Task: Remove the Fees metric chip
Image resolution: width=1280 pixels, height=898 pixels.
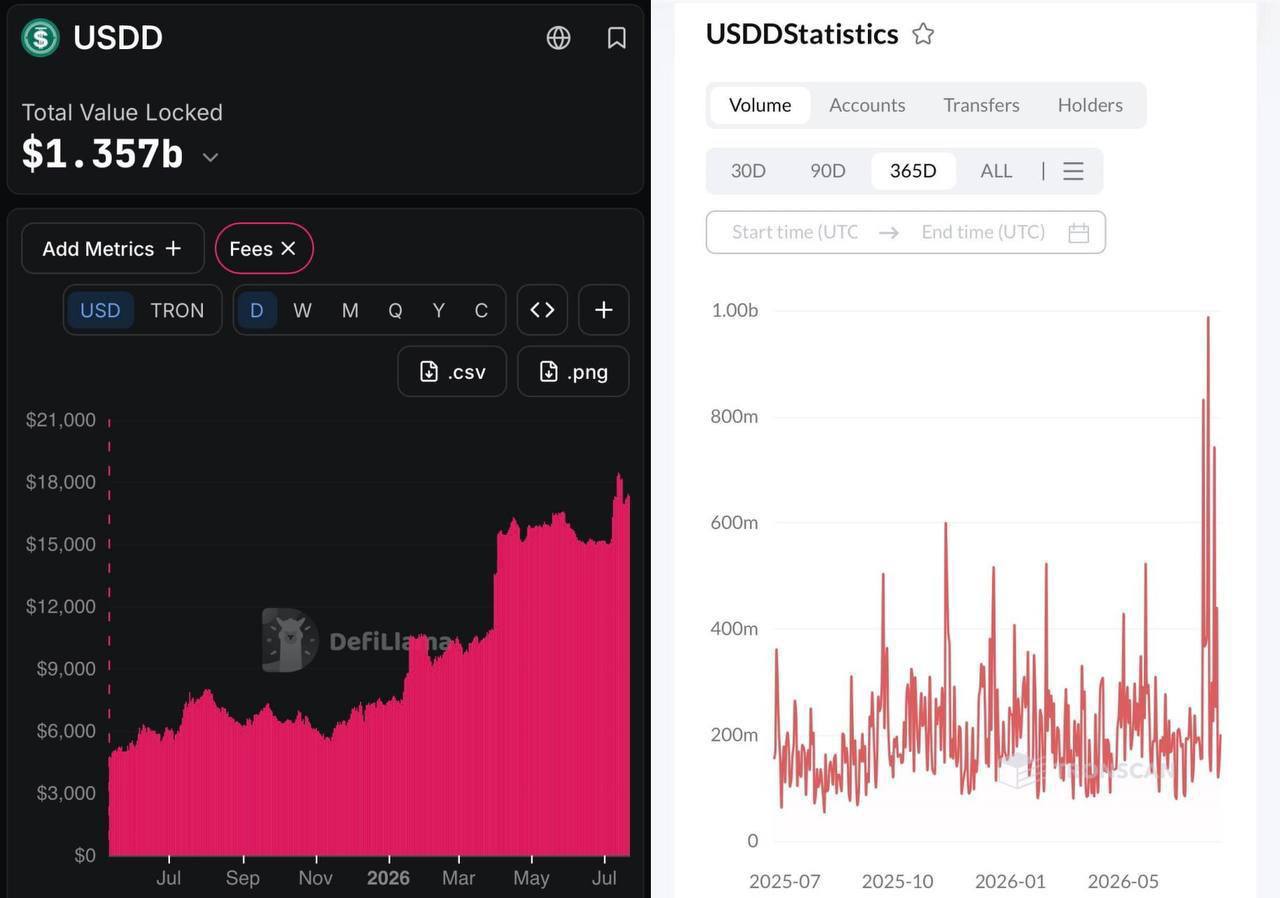Action: (x=288, y=249)
